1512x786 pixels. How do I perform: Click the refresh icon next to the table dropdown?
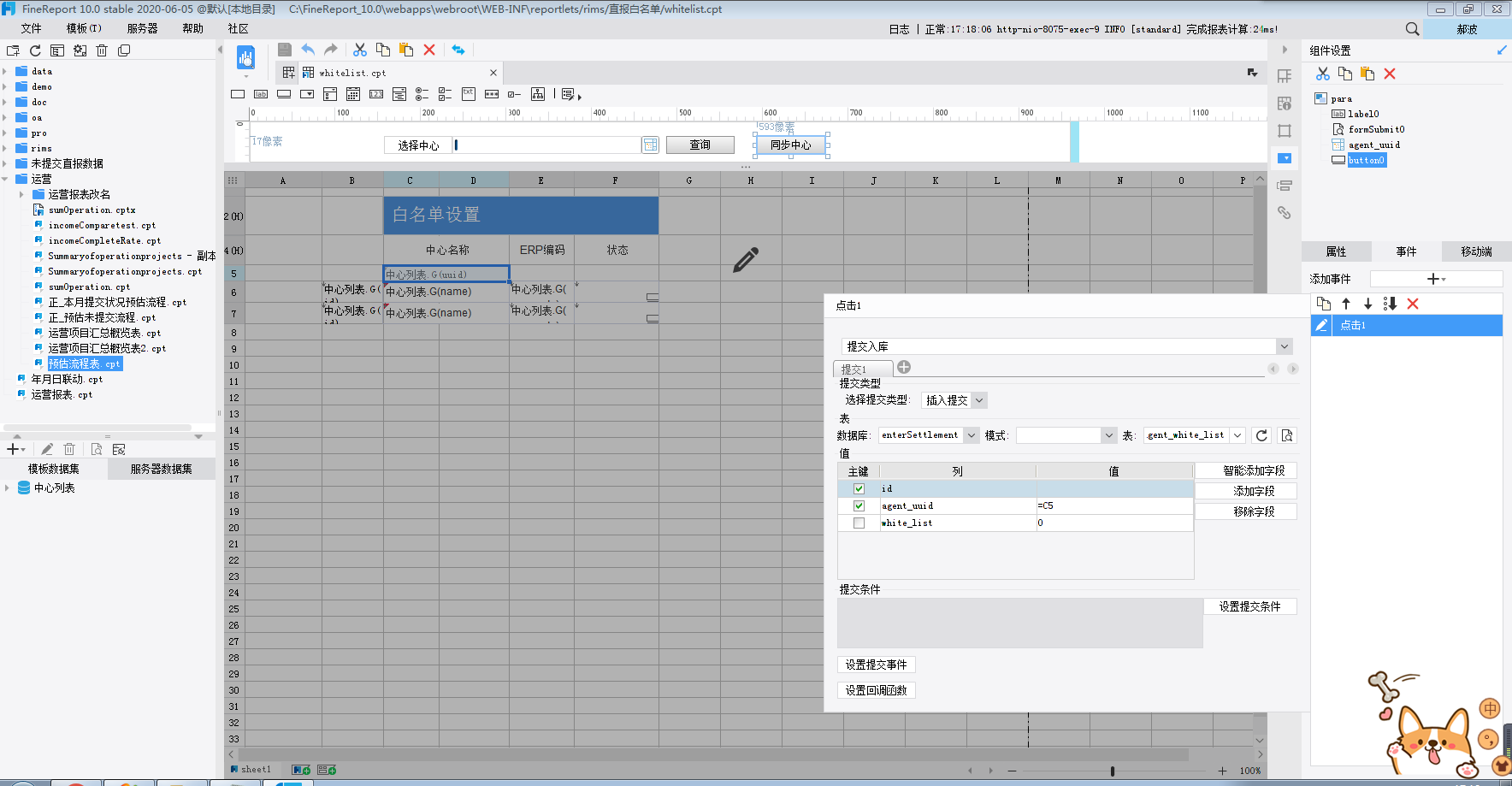(1261, 435)
